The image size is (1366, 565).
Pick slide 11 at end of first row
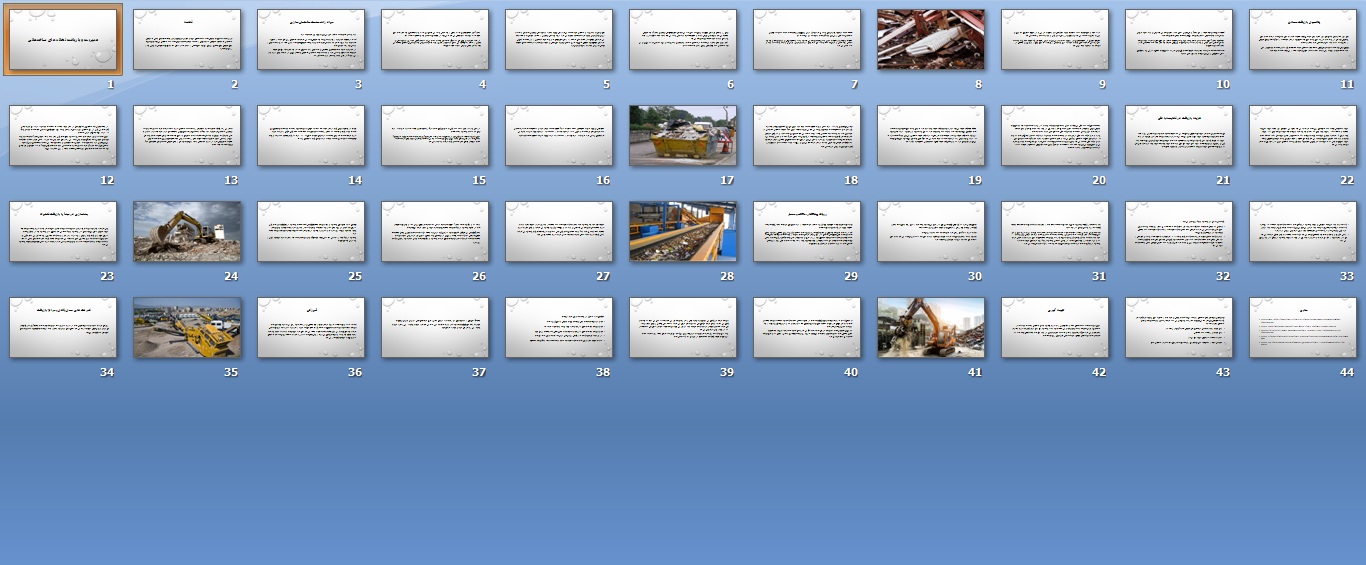coord(1303,40)
